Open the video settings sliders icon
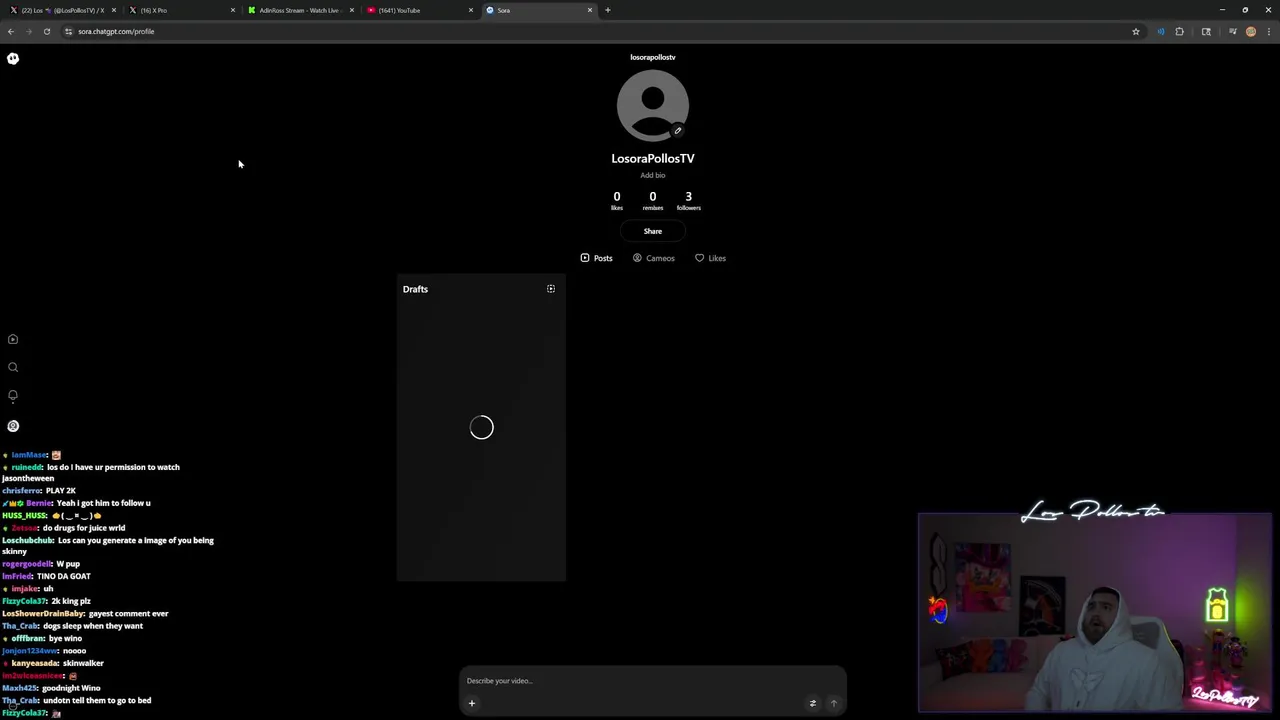 tap(812, 703)
